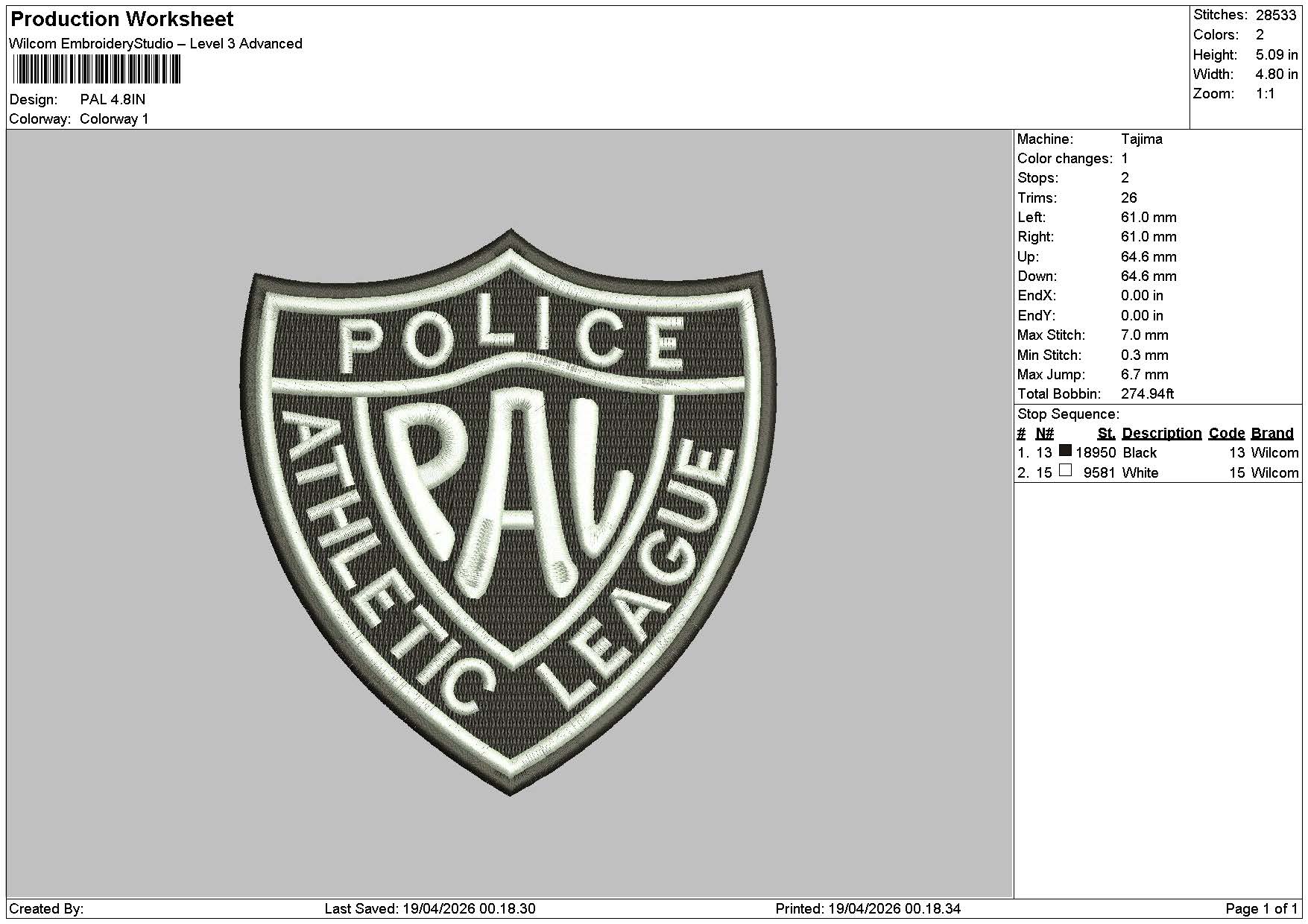
Task: Select the "St." column header
Action: point(1106,434)
